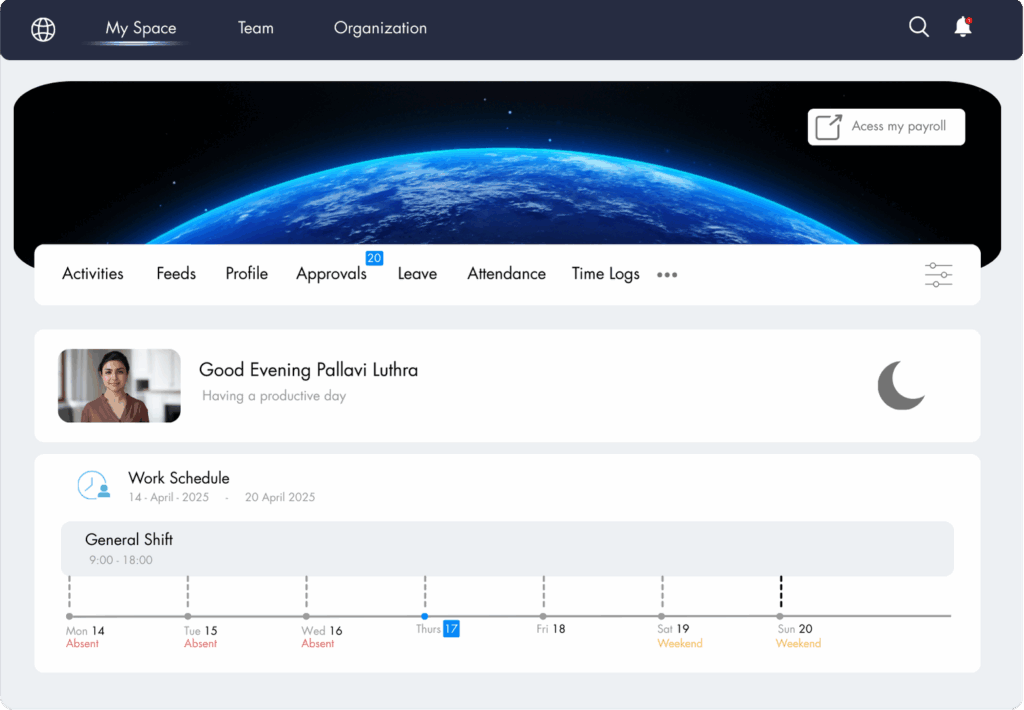Click the globe icon in the top bar
The height and width of the screenshot is (710, 1024).
pyautogui.click(x=43, y=29)
